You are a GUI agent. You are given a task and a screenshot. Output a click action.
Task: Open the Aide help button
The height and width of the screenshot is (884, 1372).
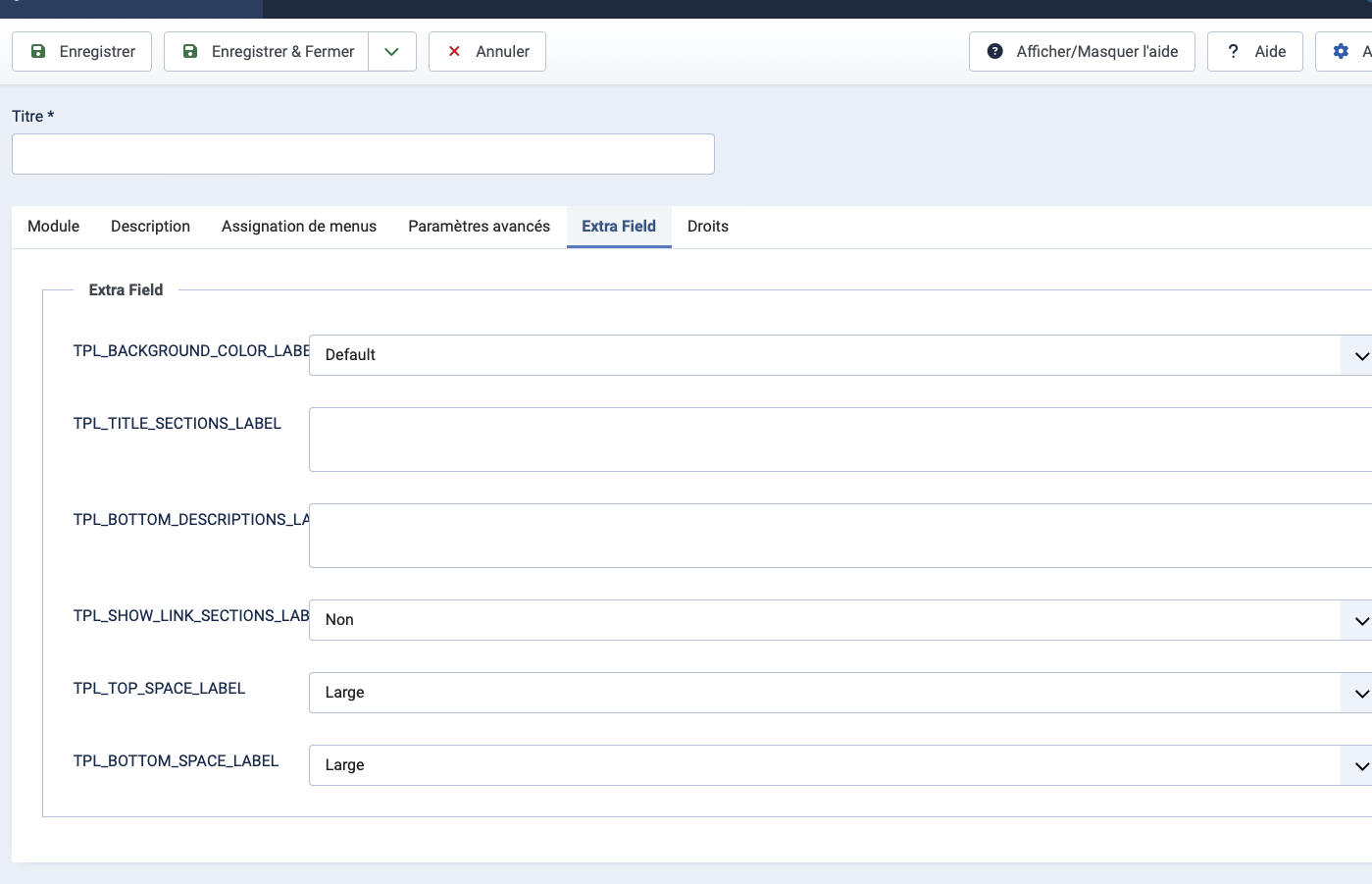[x=1255, y=52]
